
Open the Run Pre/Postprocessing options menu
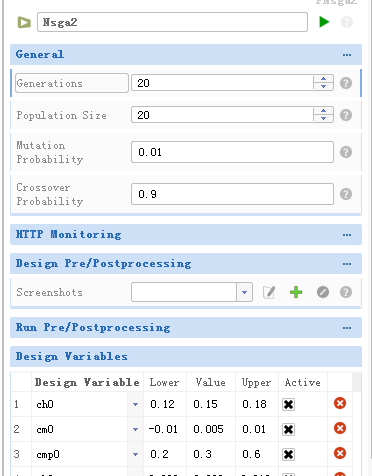point(347,328)
